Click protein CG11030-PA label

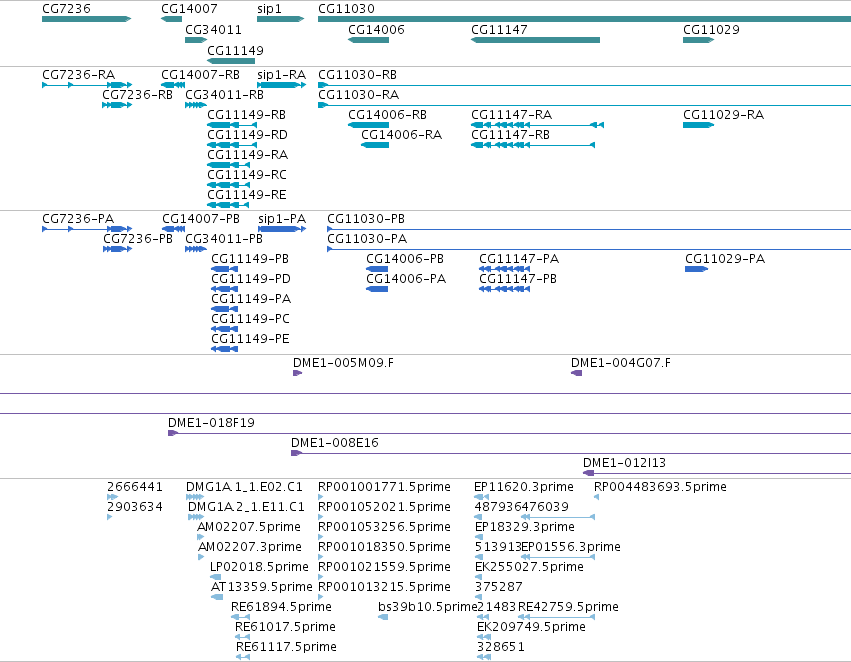[367, 239]
